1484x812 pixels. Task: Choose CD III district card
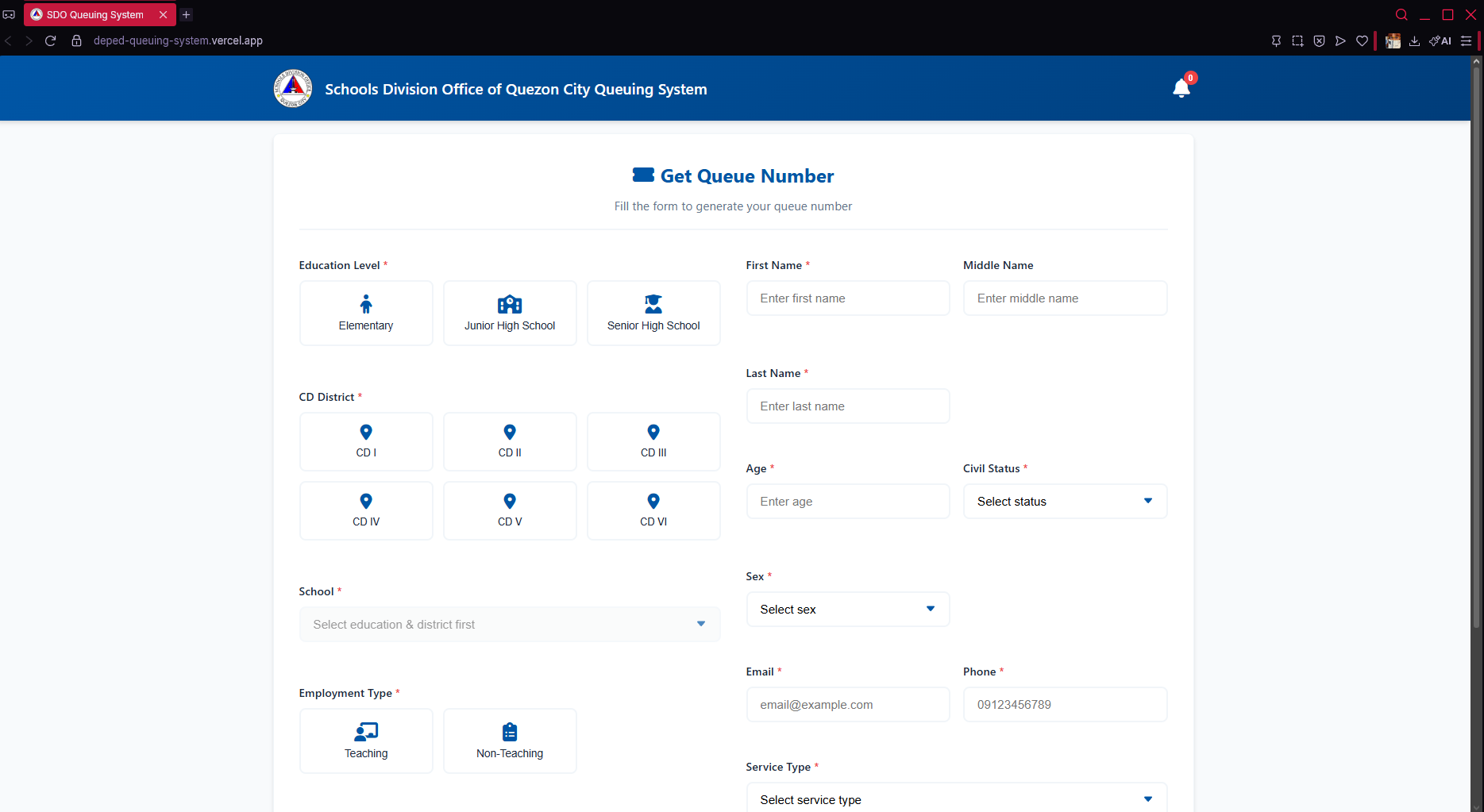coord(653,441)
